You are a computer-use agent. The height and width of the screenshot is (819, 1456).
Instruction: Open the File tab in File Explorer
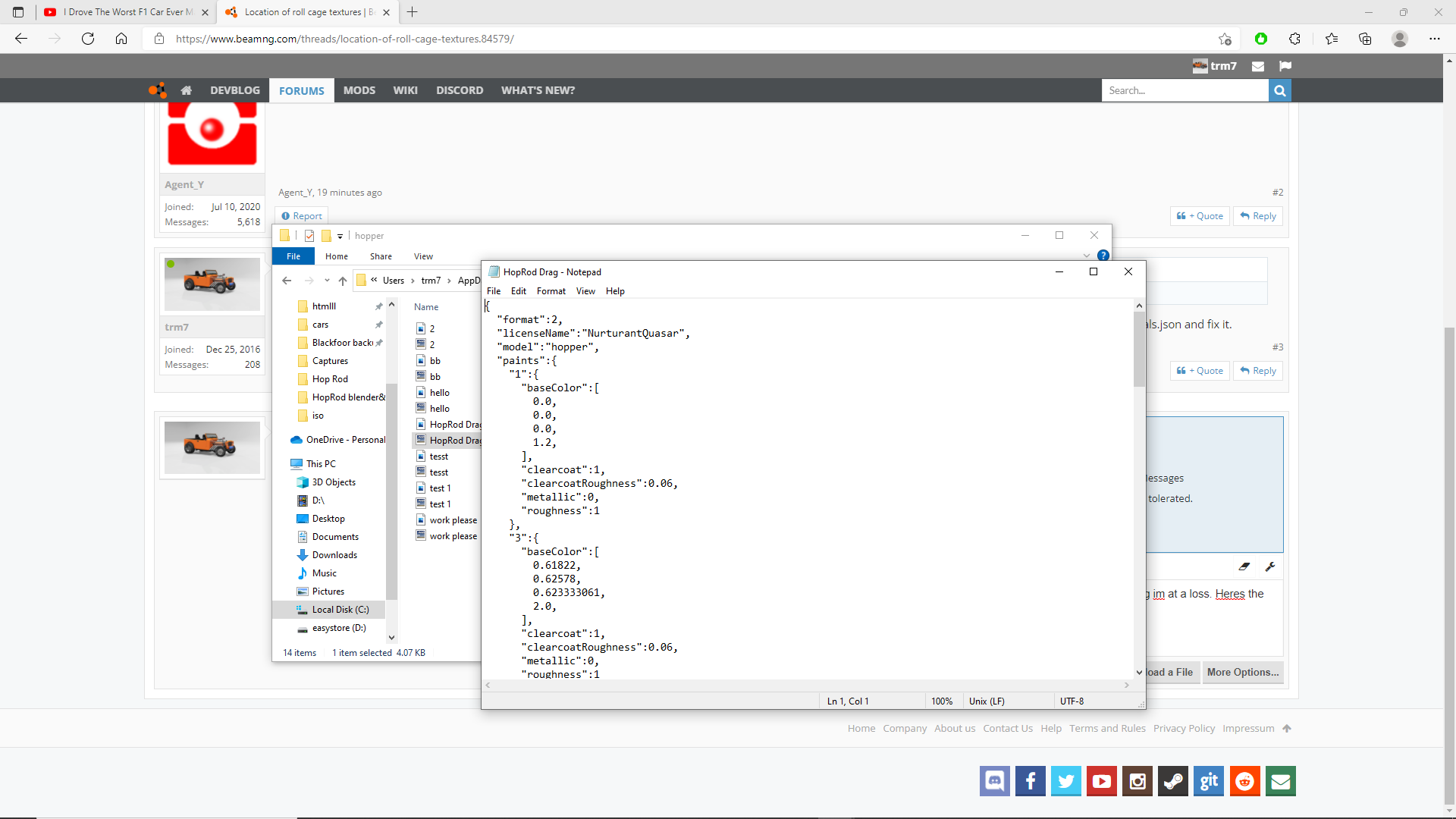[293, 256]
